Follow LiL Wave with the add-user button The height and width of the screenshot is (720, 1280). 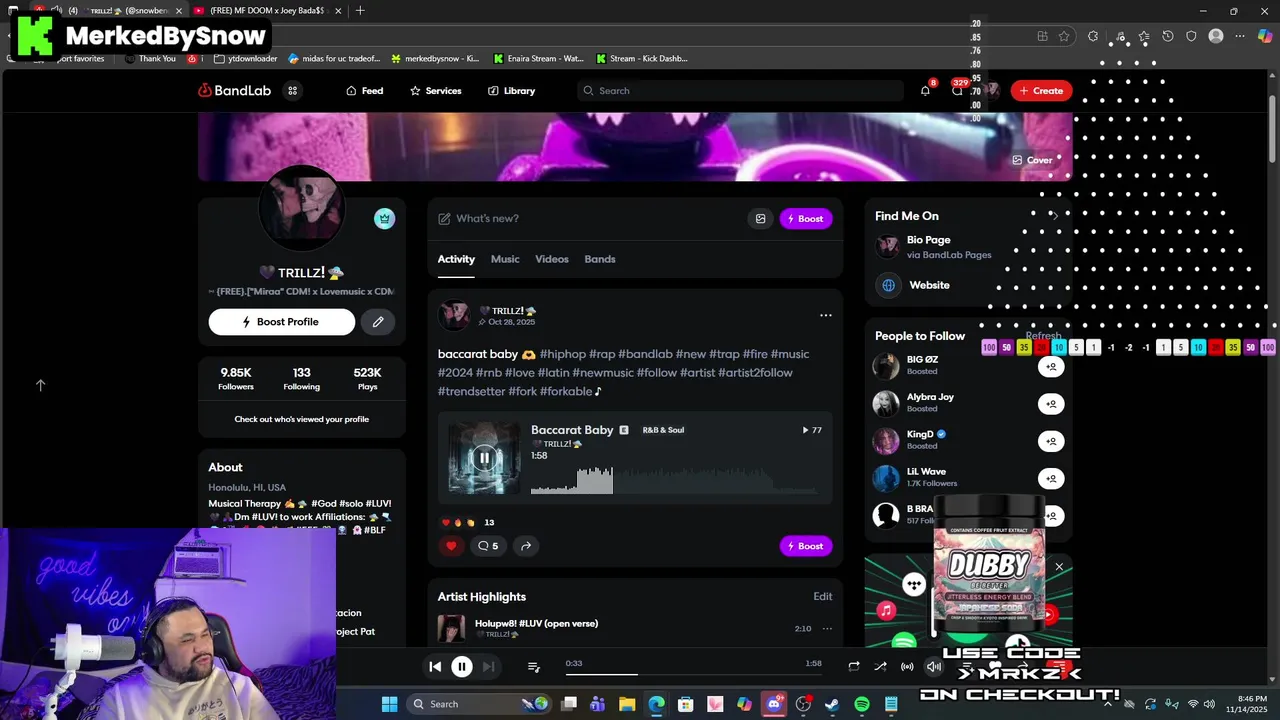[1051, 478]
